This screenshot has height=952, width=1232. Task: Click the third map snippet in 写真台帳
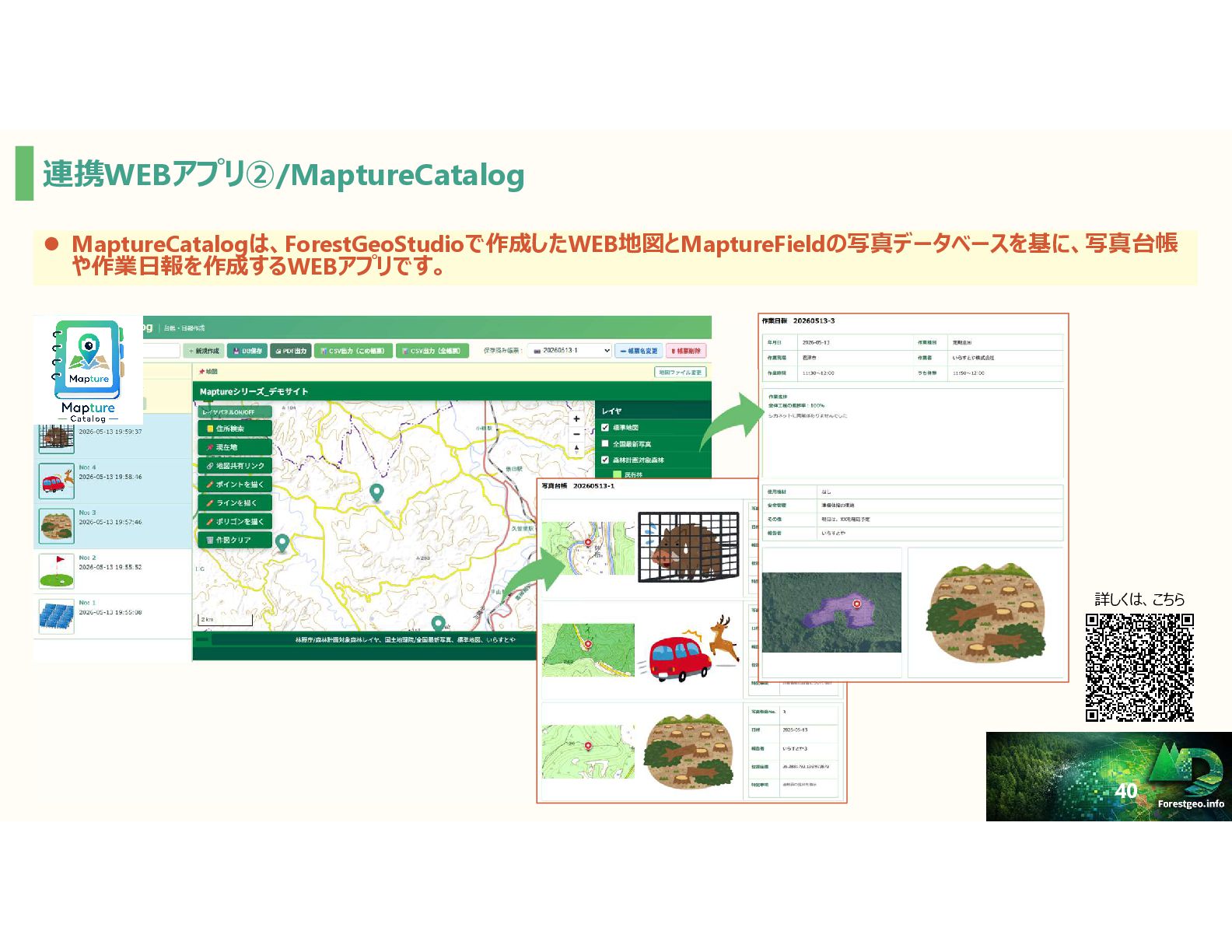click(588, 752)
